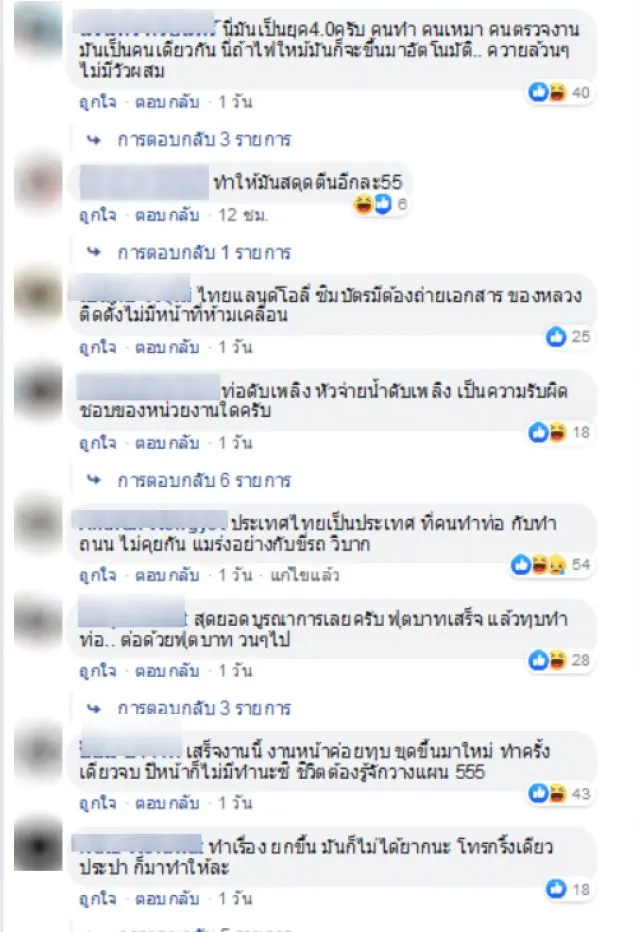Viewport: 640px width, 932px height.
Task: Open reactions on the comment with 6 reactions
Action: tap(373, 204)
